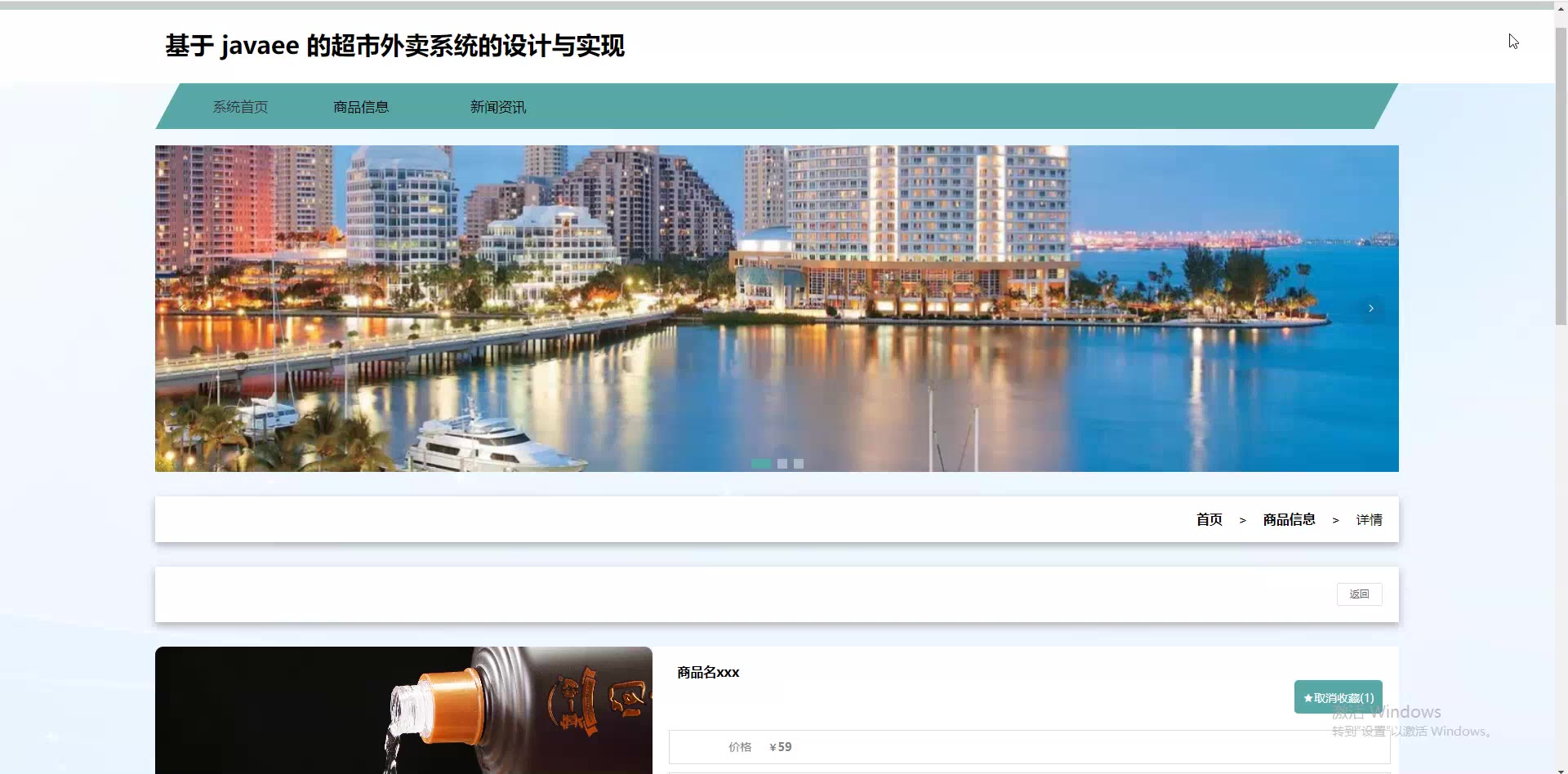Click the product name 商品名xxx
1568x774 pixels.
pyautogui.click(x=708, y=672)
